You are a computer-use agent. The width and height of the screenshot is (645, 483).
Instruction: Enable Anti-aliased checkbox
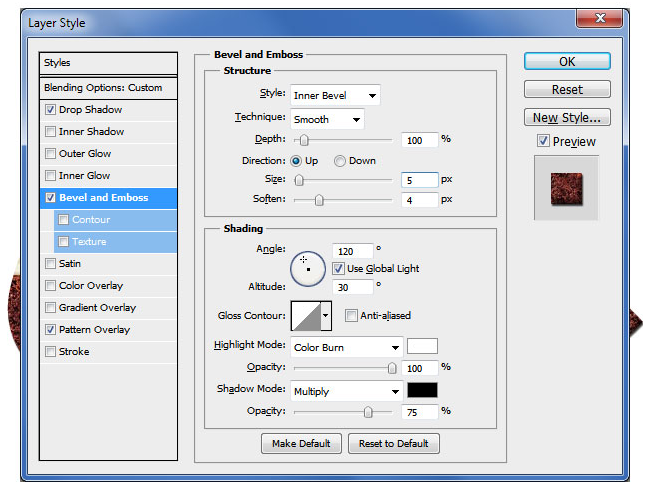tap(351, 316)
